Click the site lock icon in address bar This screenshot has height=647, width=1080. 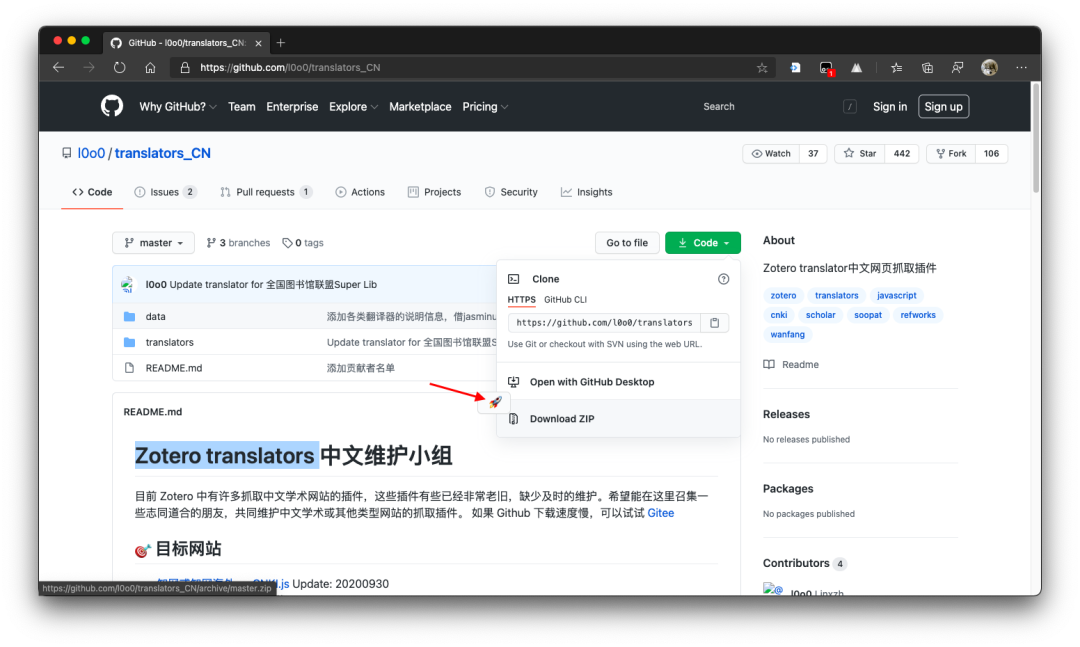[185, 68]
